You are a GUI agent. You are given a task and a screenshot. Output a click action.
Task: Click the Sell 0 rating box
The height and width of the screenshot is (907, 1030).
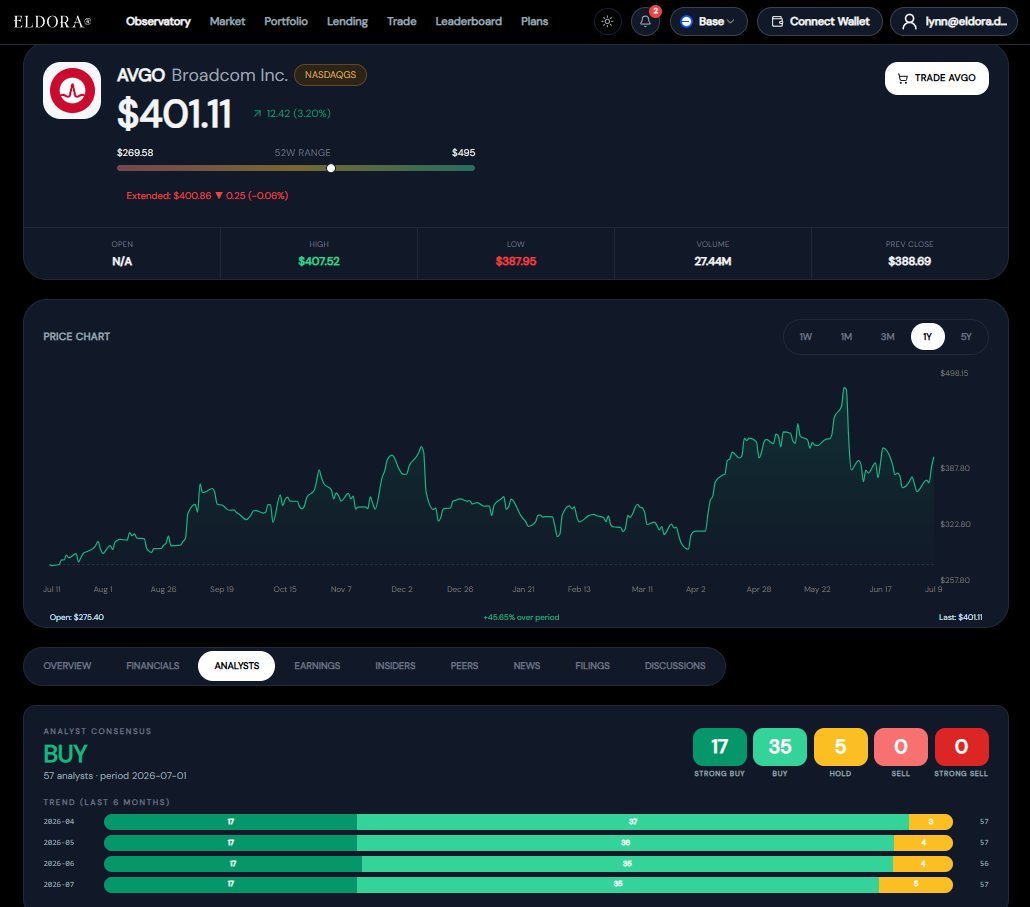901,747
